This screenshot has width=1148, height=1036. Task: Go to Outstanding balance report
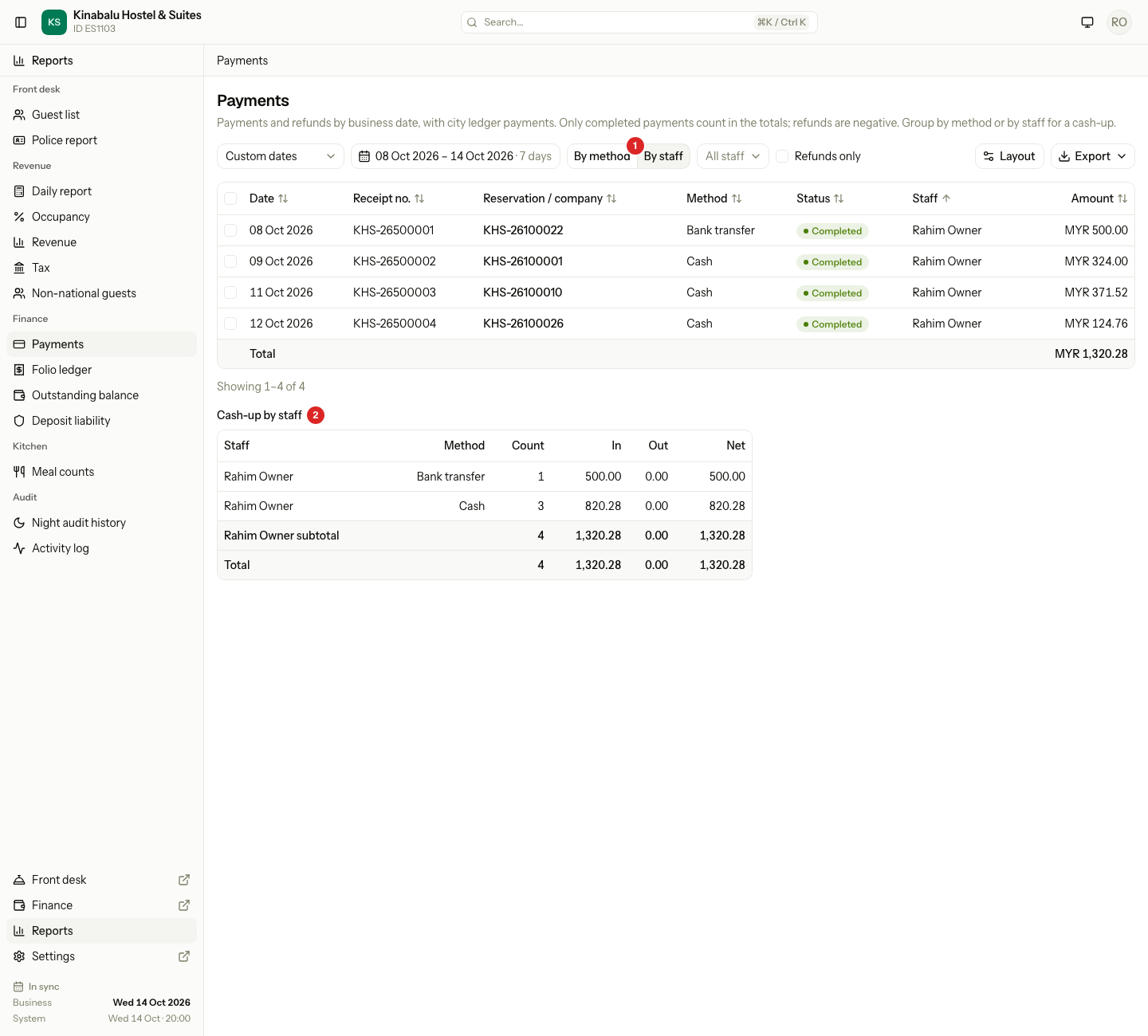101,395
